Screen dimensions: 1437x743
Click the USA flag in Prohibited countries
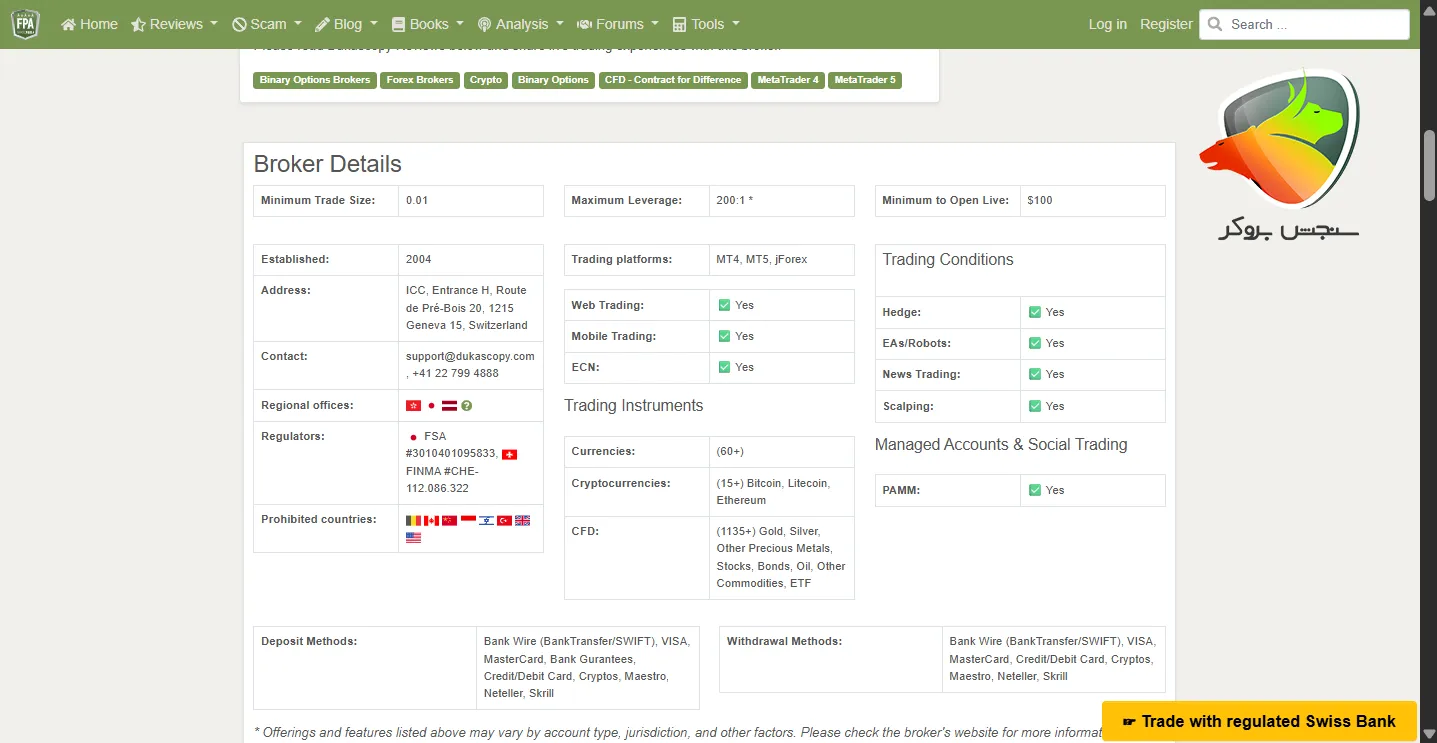tap(413, 538)
